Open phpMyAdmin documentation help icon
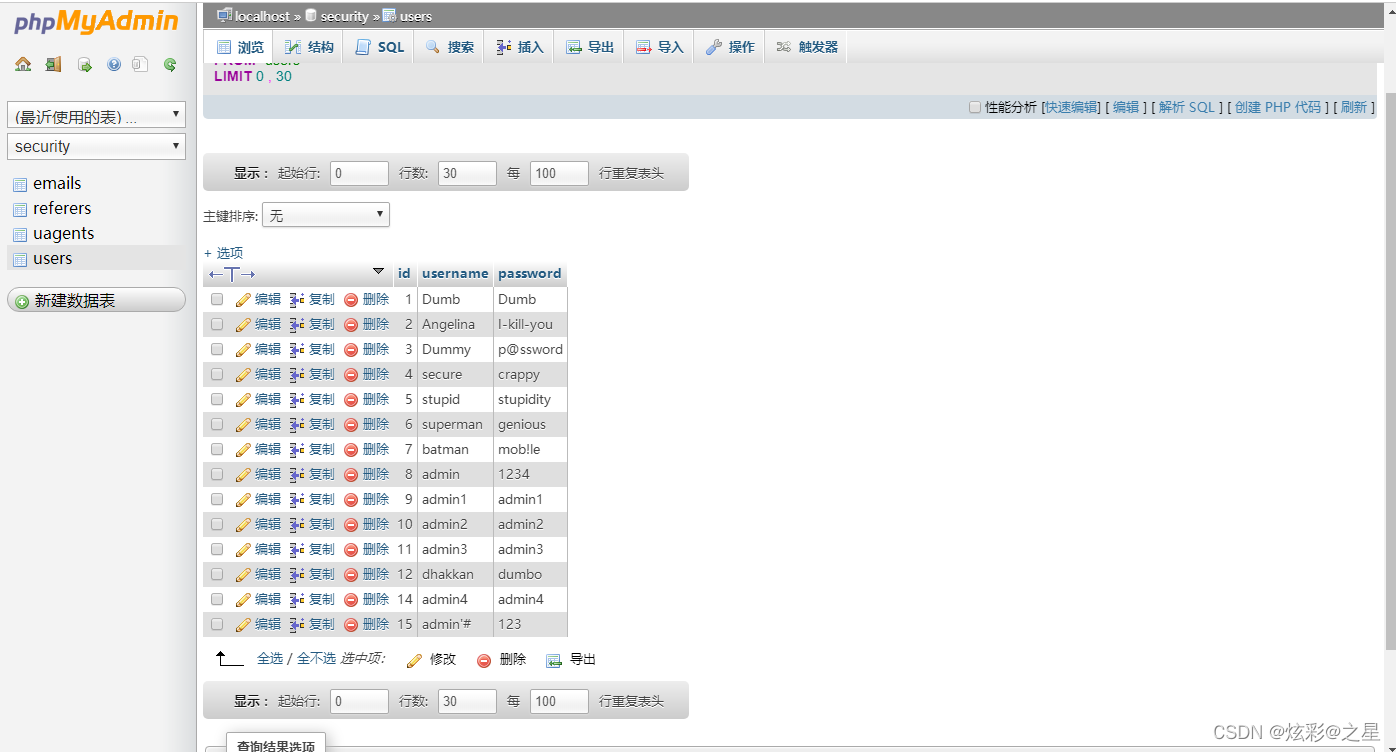 click(113, 65)
